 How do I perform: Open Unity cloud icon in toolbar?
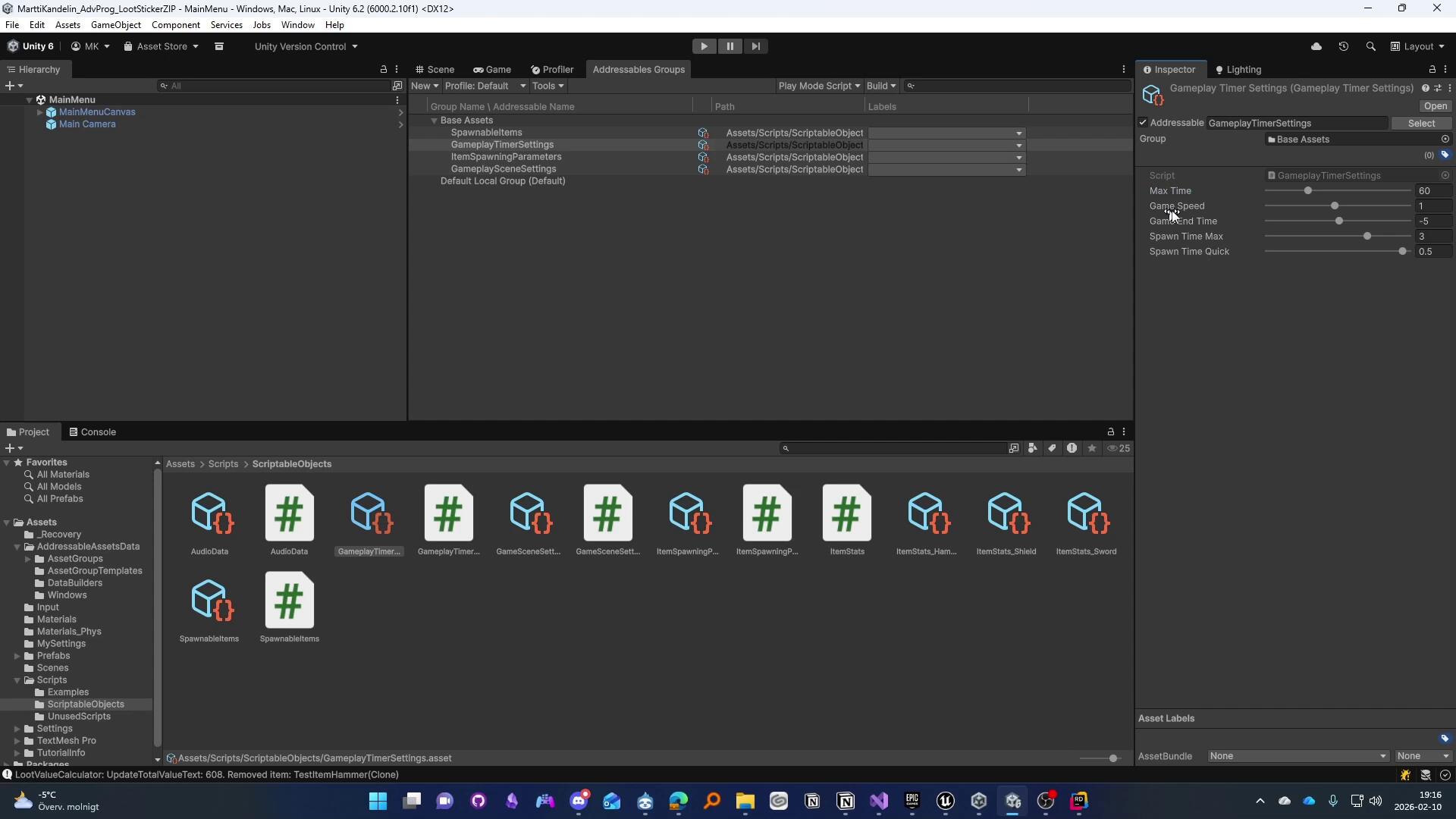point(1316,46)
